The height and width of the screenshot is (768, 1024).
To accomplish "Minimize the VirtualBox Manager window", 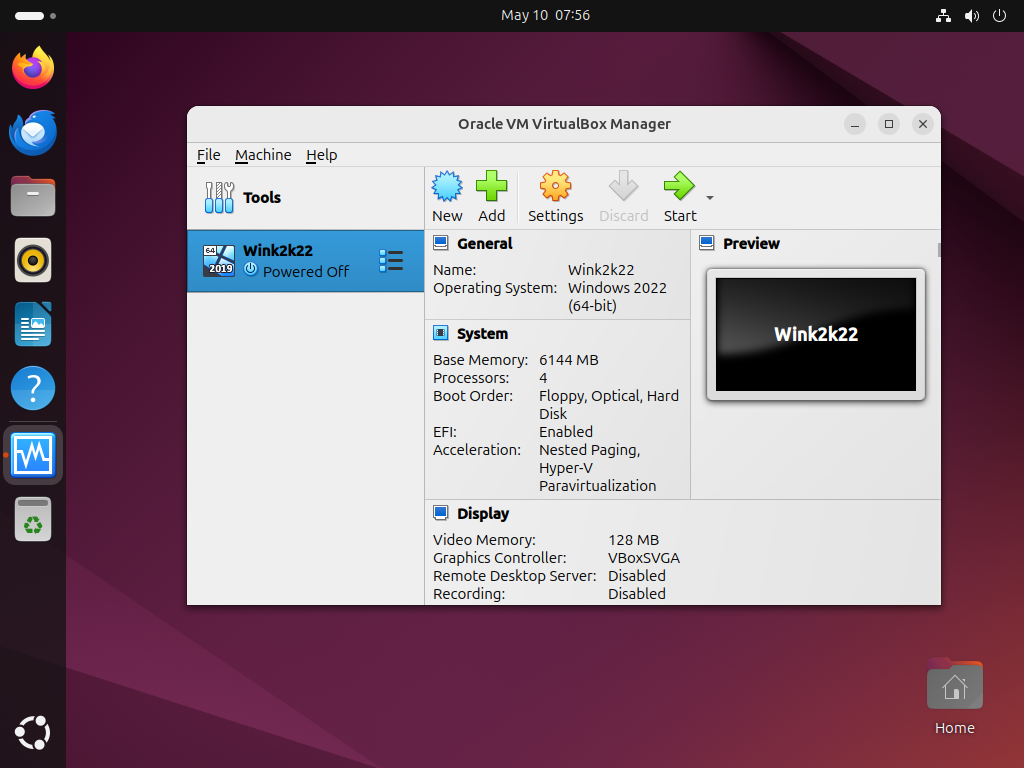I will (855, 124).
